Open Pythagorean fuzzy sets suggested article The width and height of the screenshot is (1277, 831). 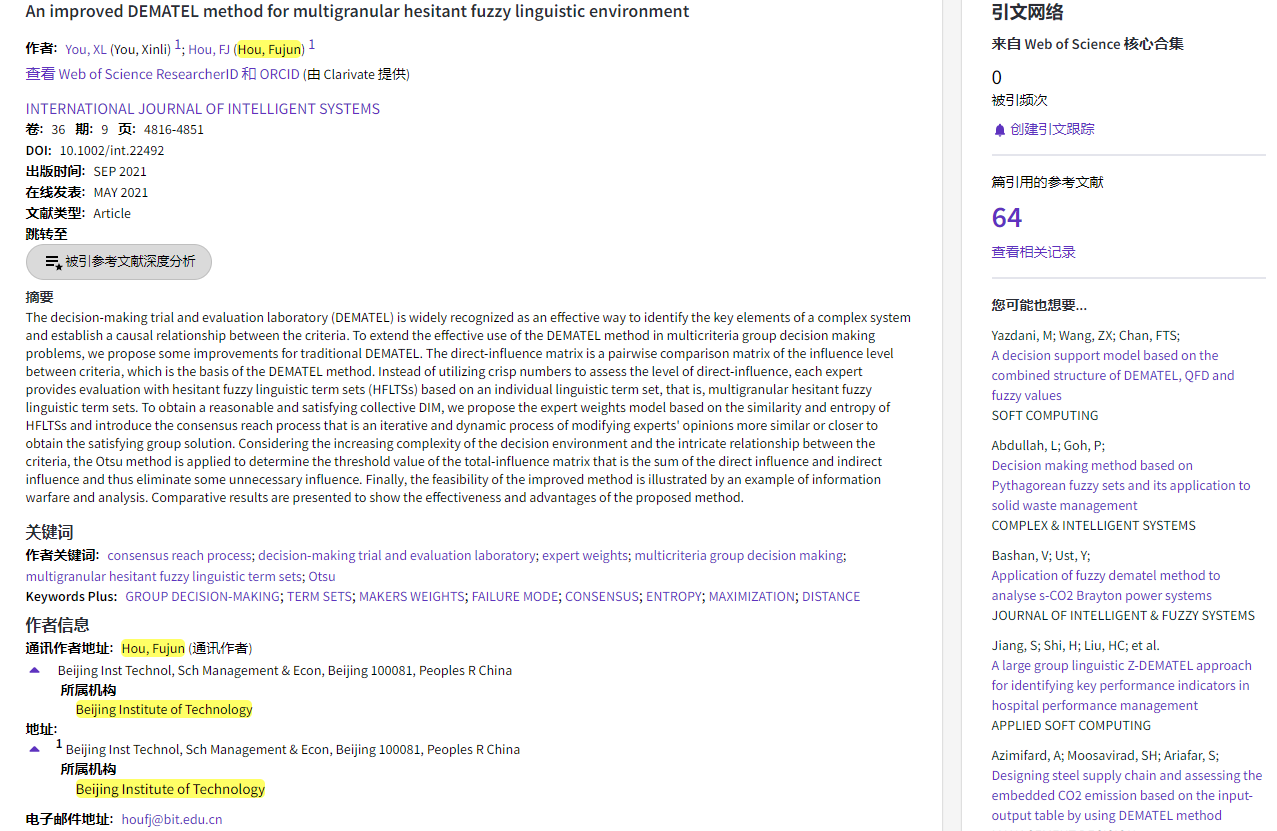[x=1120, y=485]
